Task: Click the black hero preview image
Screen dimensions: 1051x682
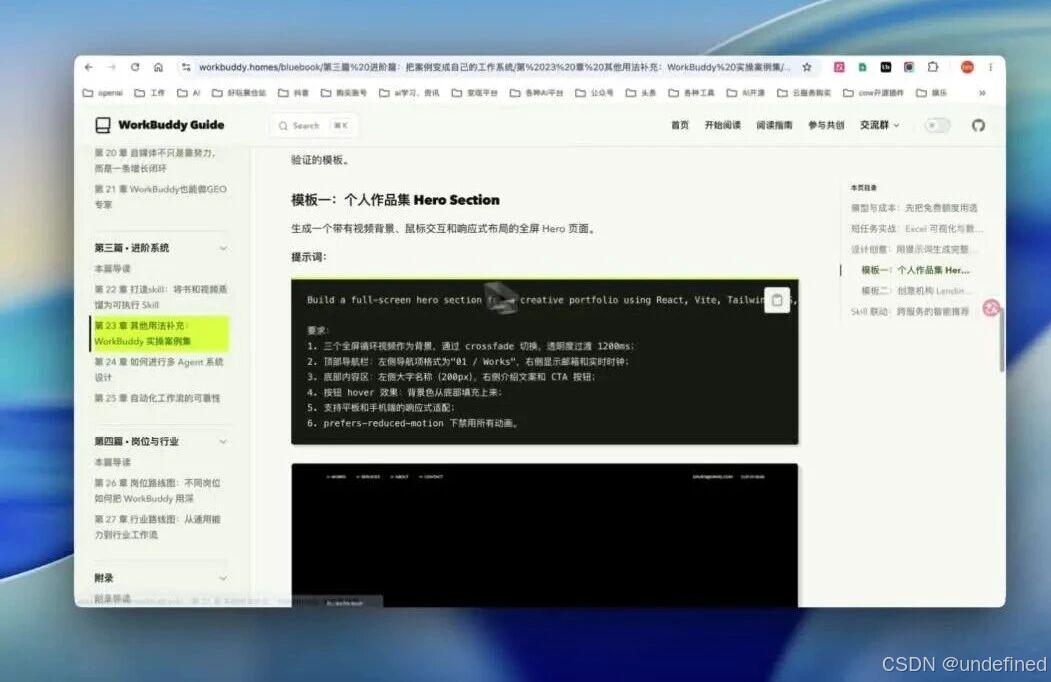Action: tap(544, 535)
